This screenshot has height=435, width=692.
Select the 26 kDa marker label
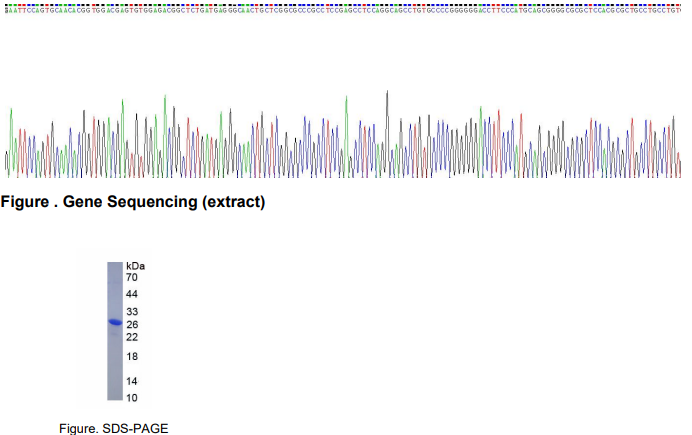coord(132,325)
